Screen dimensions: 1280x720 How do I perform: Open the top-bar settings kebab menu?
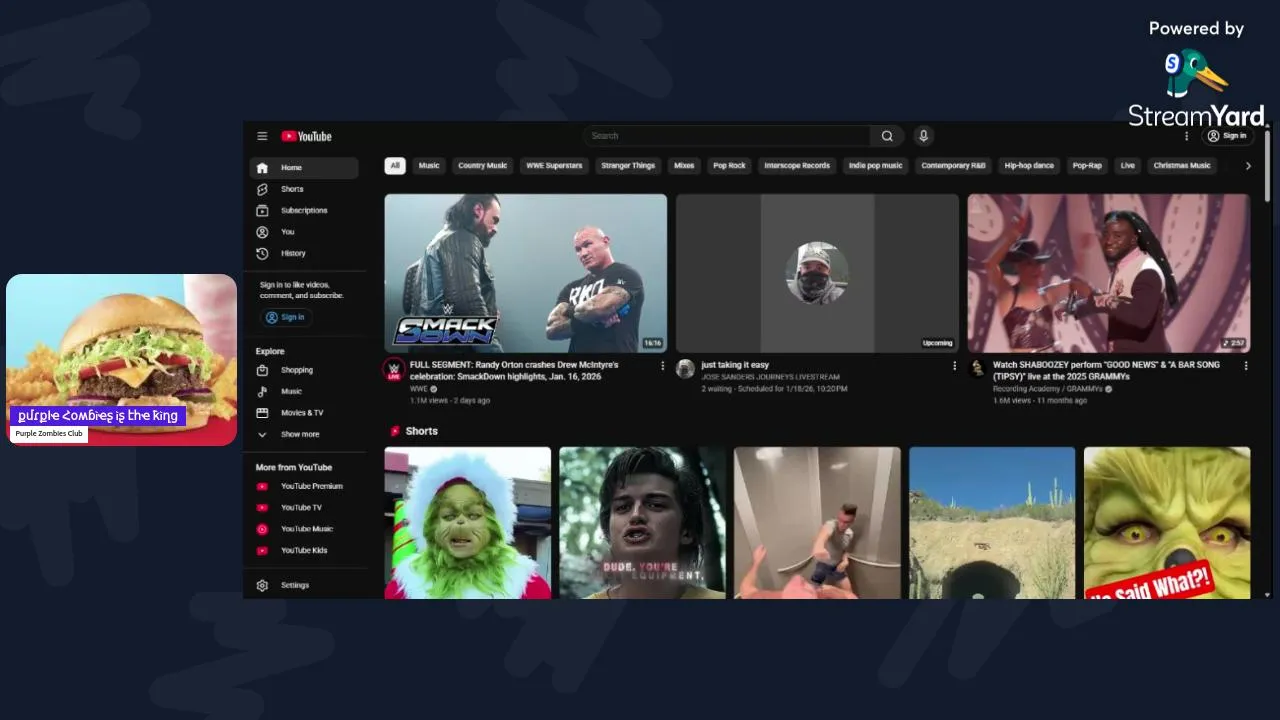click(x=1187, y=136)
